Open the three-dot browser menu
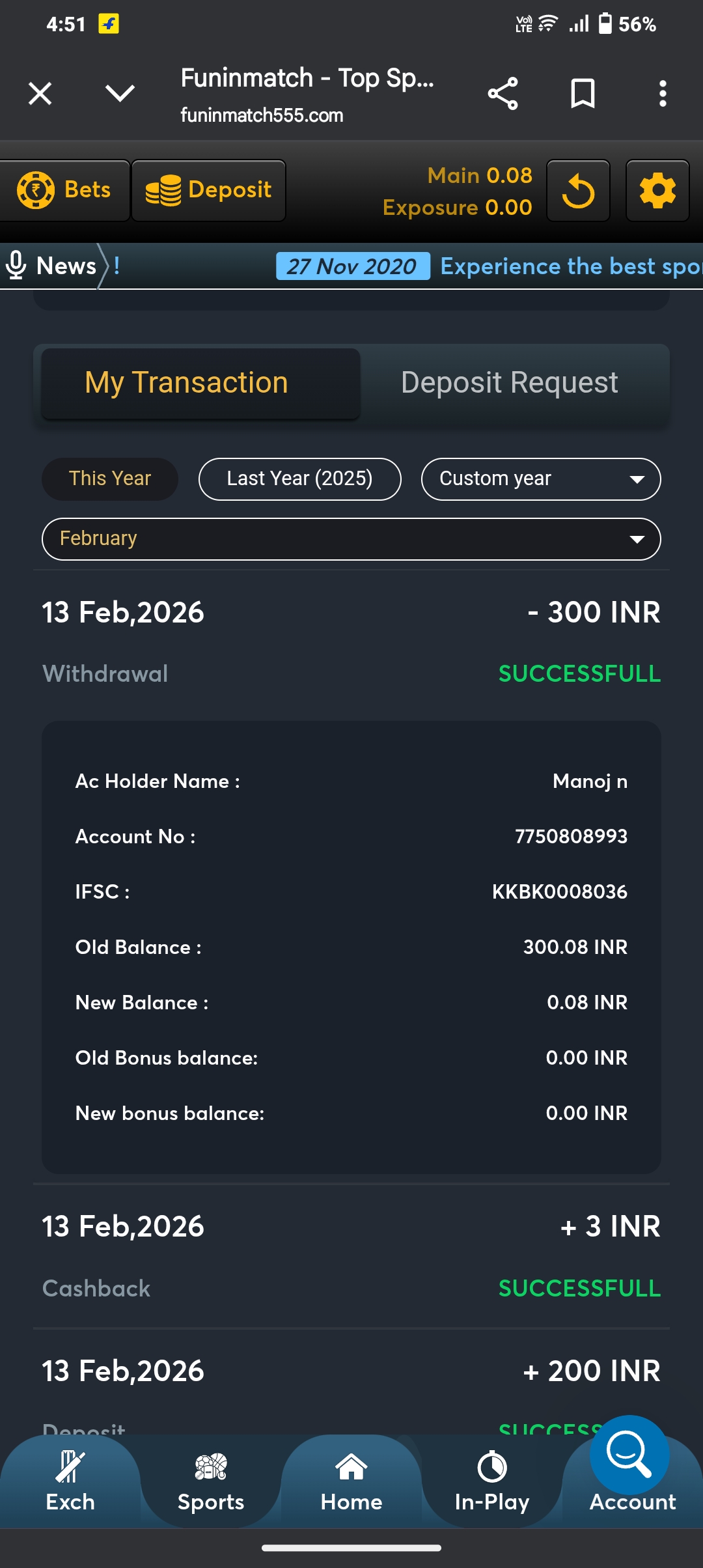This screenshot has height=1568, width=703. coord(663,94)
